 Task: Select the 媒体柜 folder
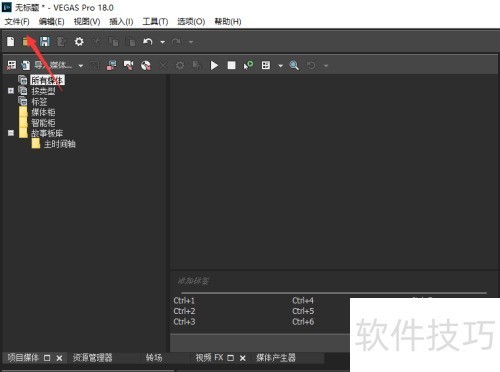(43, 112)
